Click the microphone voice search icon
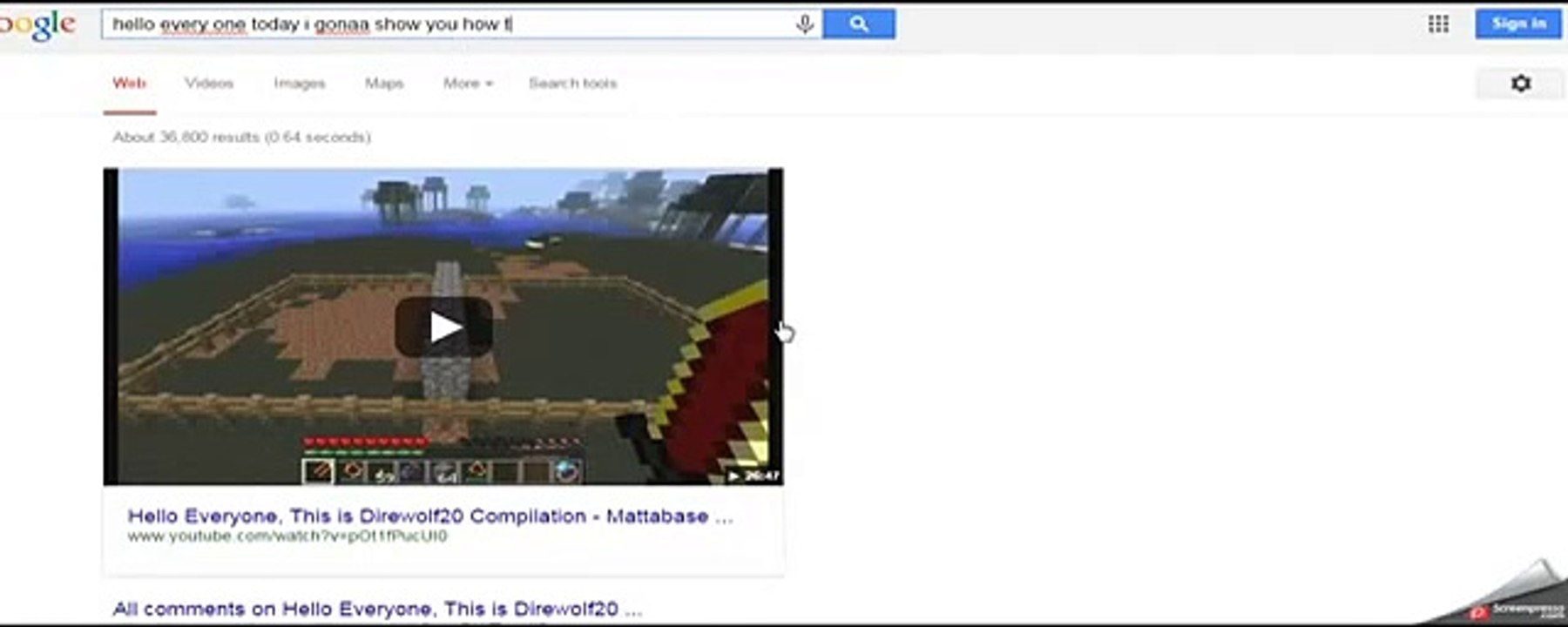 pyautogui.click(x=805, y=24)
